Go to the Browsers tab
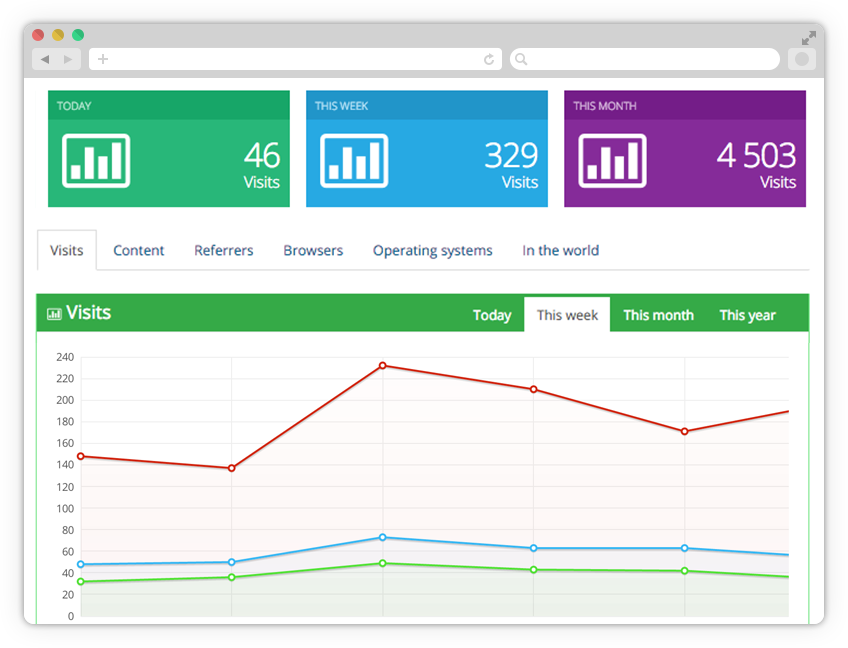848x648 pixels. 313,250
